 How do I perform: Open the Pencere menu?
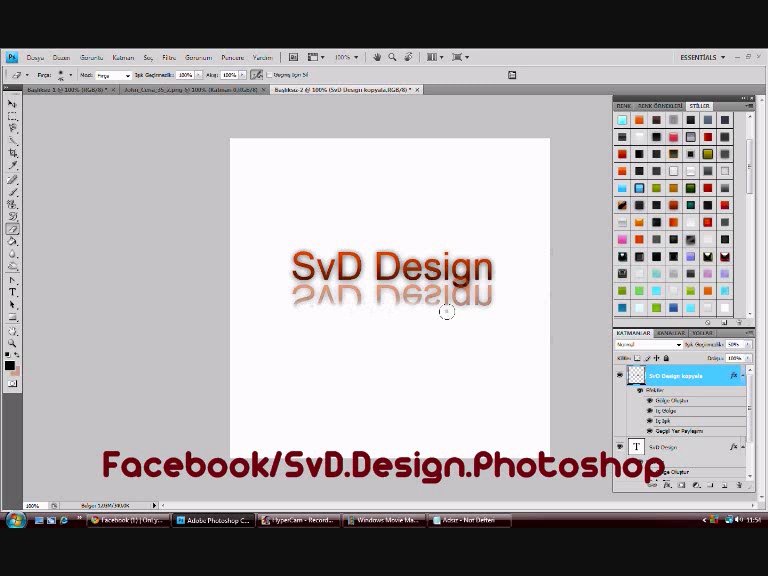click(x=233, y=58)
